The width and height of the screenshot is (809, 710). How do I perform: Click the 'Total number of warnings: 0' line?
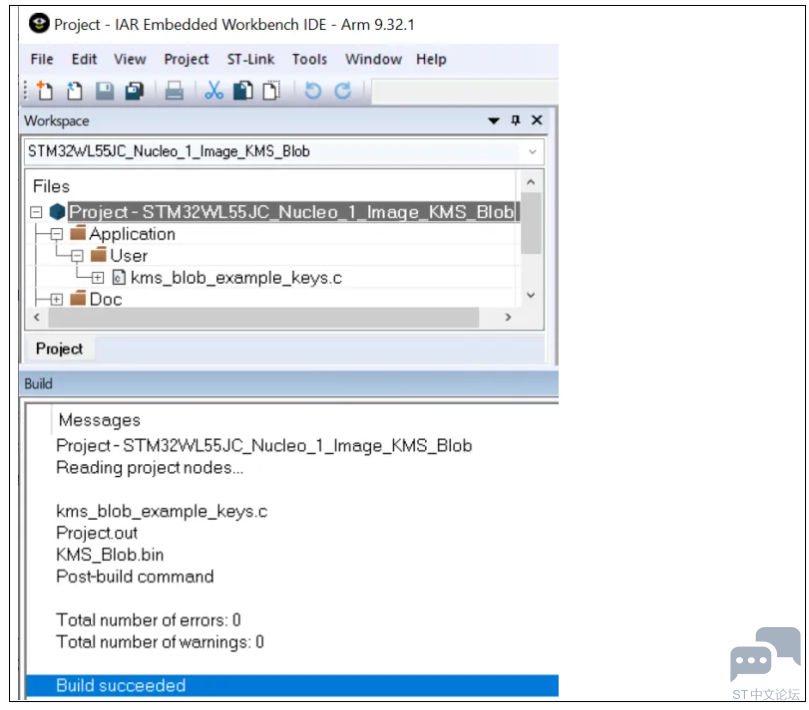[x=160, y=642]
